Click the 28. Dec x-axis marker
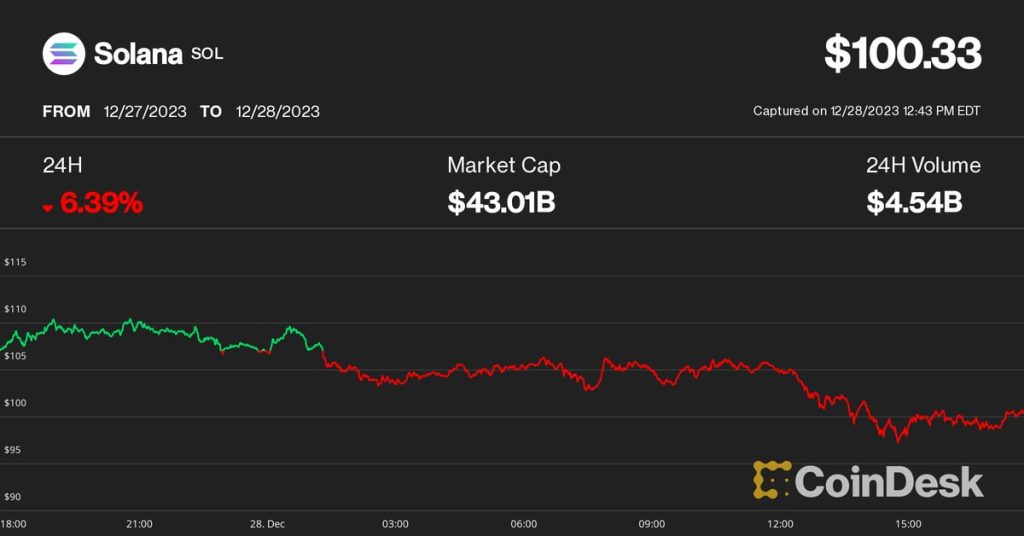This screenshot has width=1024, height=536. [x=267, y=524]
